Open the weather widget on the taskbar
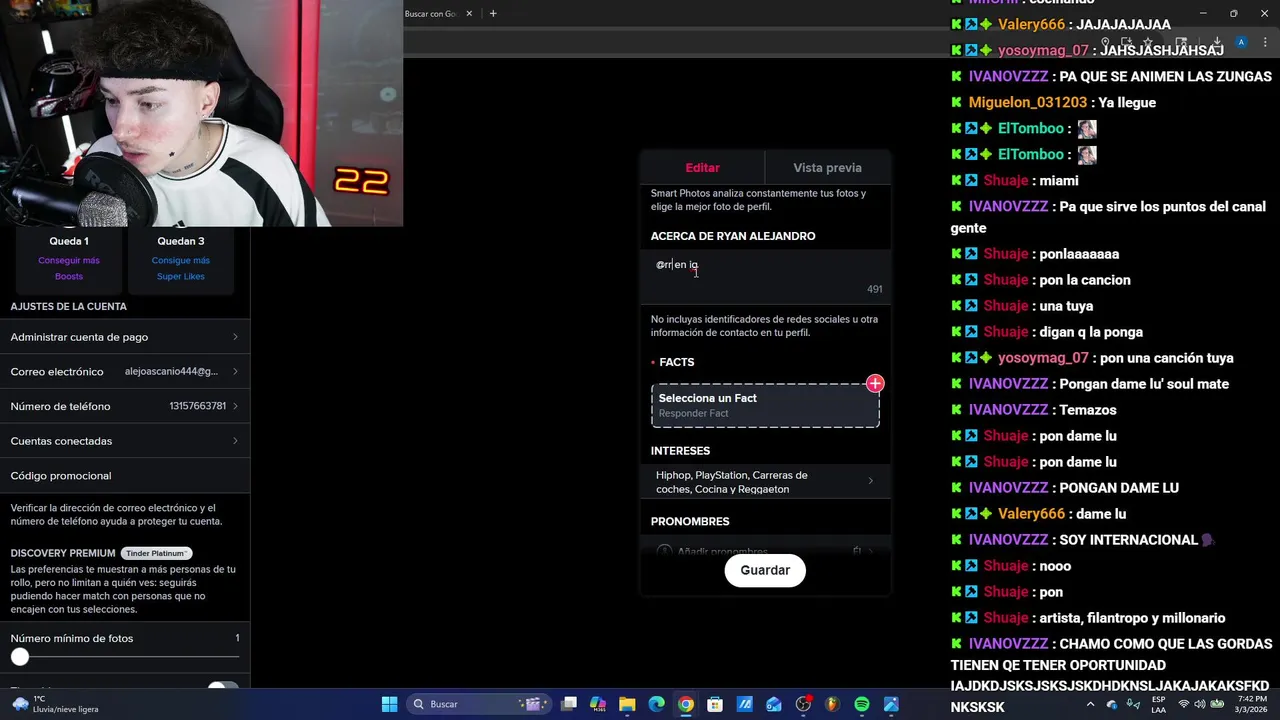 tap(55, 704)
